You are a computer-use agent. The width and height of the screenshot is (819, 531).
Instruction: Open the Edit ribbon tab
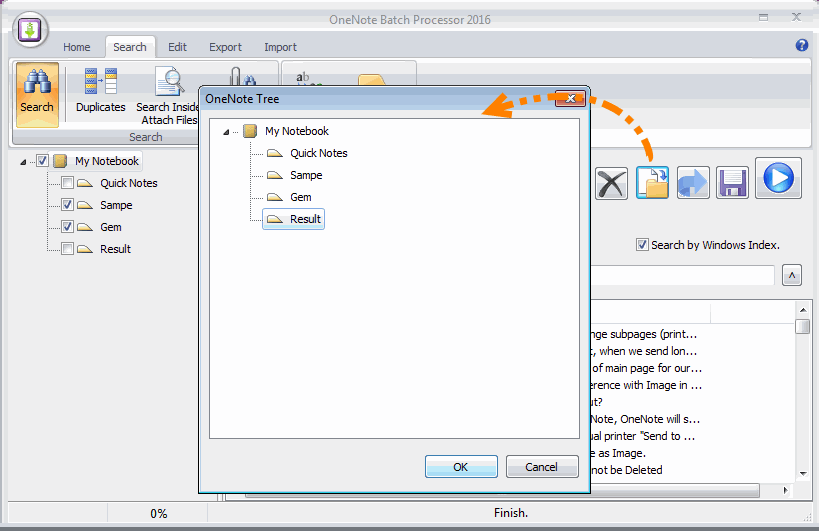(x=178, y=47)
